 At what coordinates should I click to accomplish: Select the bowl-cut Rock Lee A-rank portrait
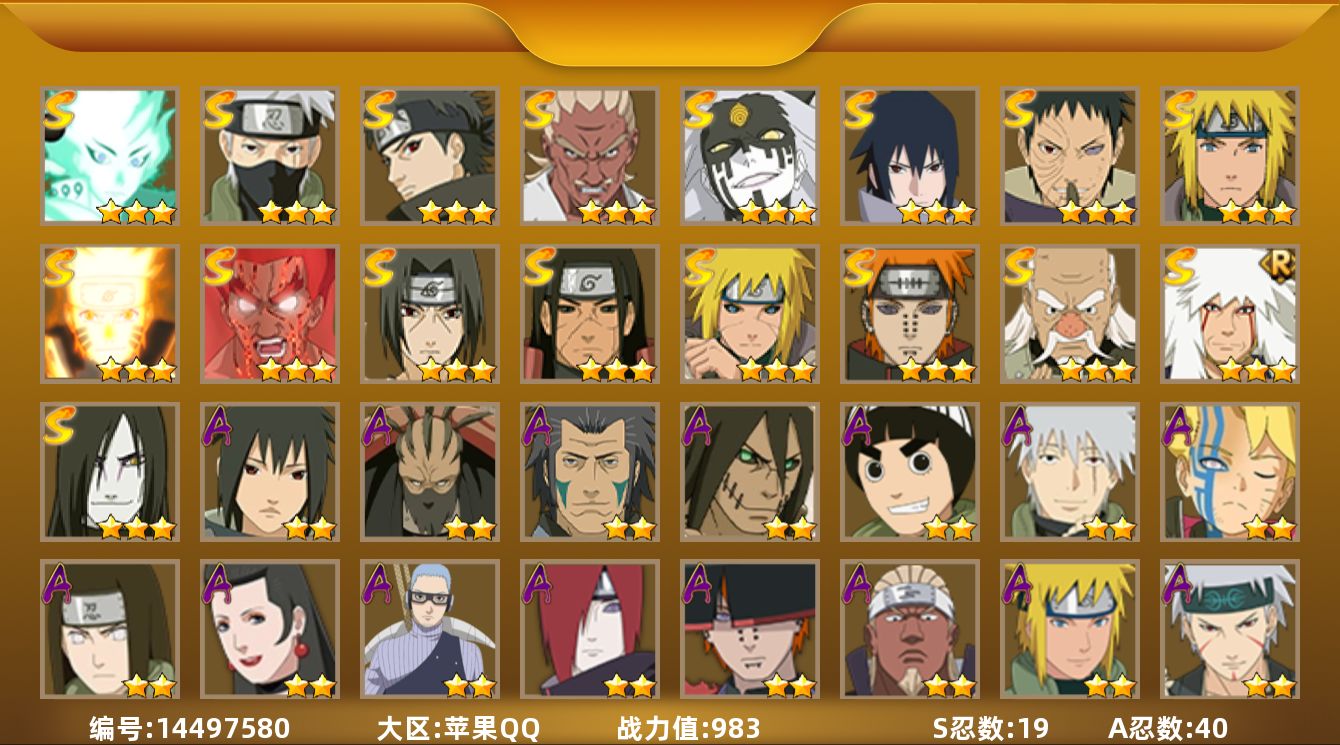(x=909, y=472)
